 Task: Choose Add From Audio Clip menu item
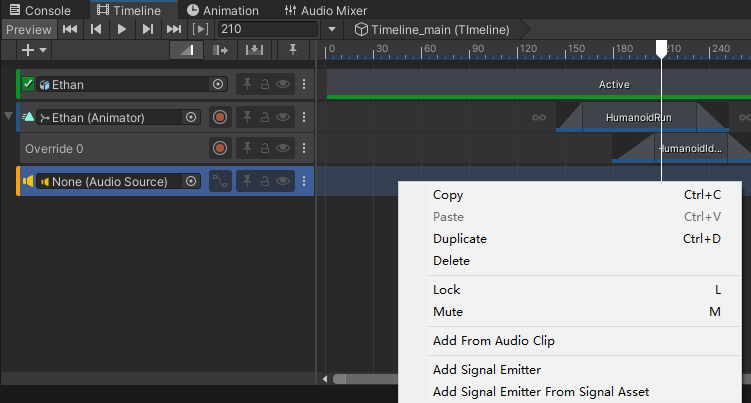click(493, 341)
